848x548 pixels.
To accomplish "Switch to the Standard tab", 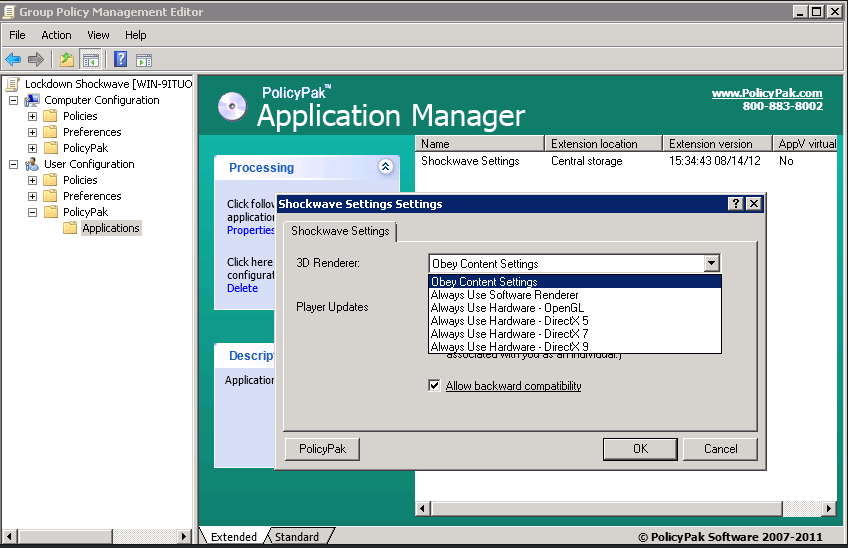I will click(x=297, y=536).
